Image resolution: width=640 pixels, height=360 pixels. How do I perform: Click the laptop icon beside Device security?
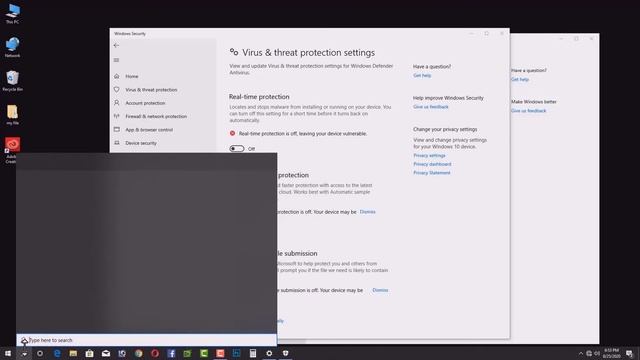click(117, 143)
